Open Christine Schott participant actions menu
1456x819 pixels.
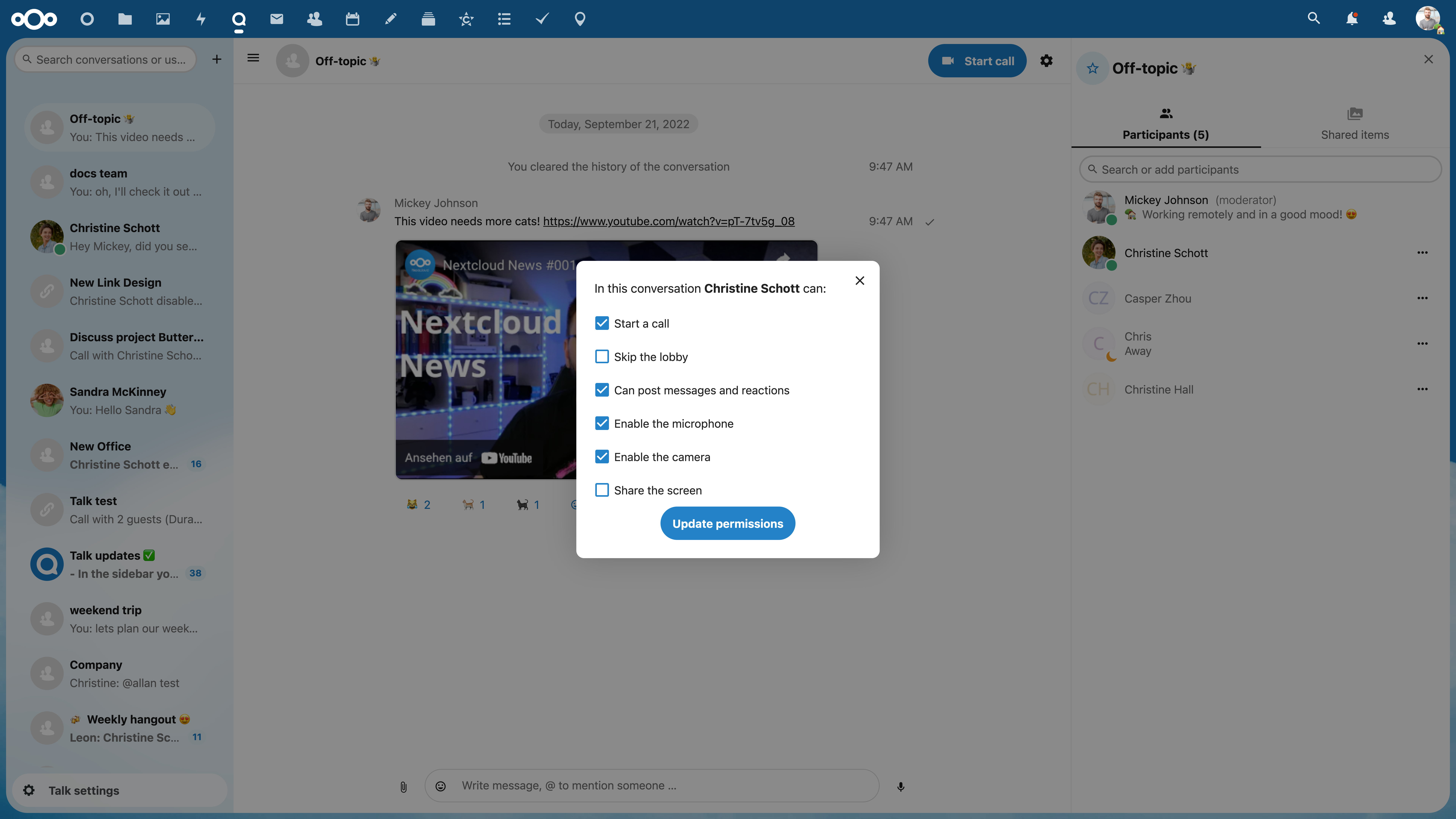1422,253
